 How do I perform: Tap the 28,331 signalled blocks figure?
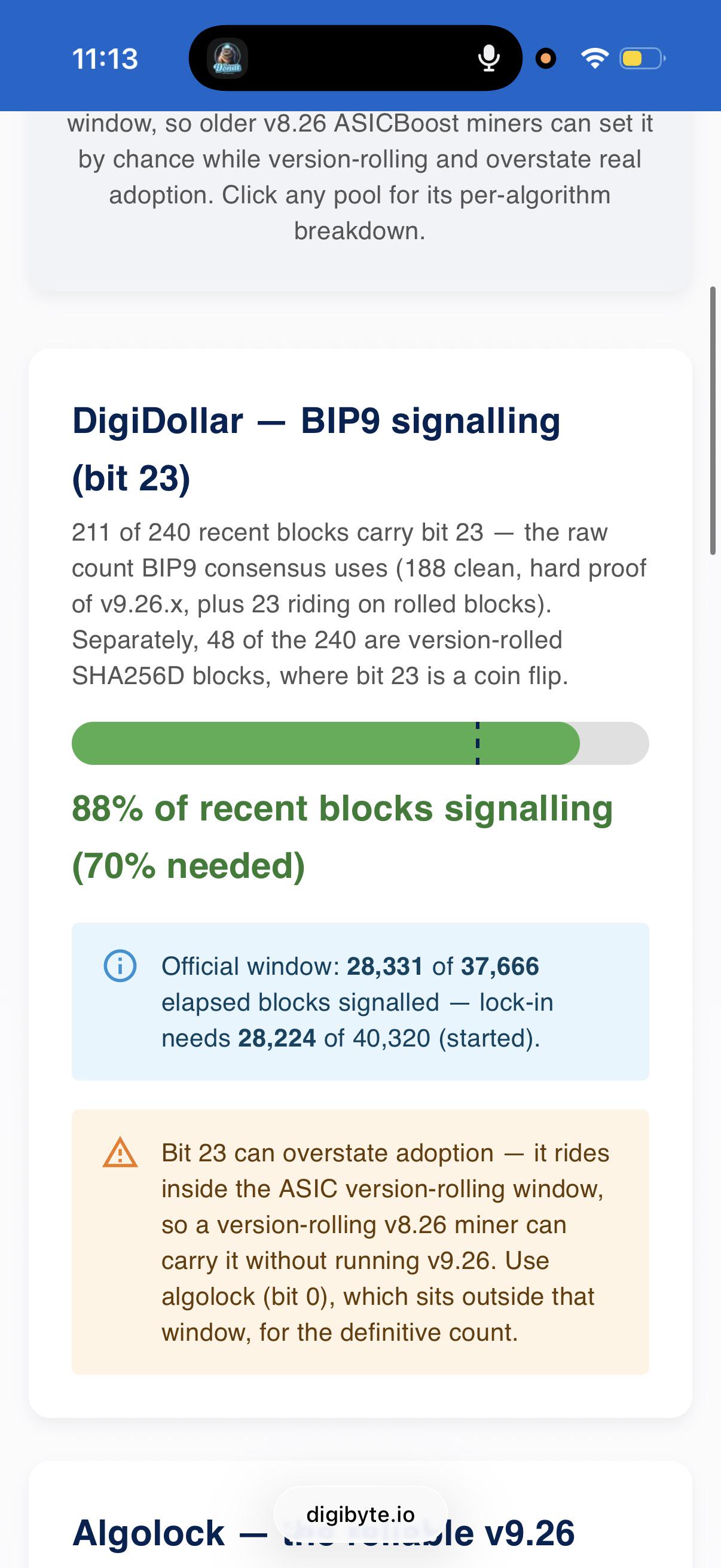384,966
